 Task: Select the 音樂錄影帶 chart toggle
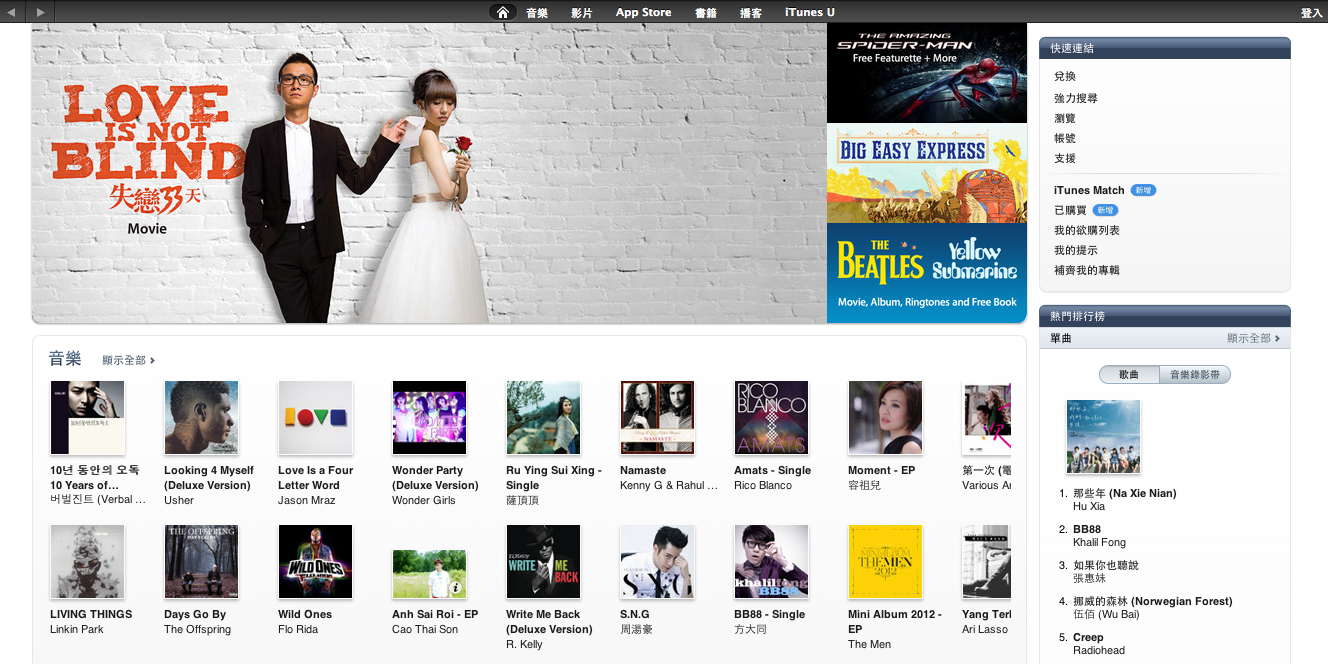tap(1195, 374)
